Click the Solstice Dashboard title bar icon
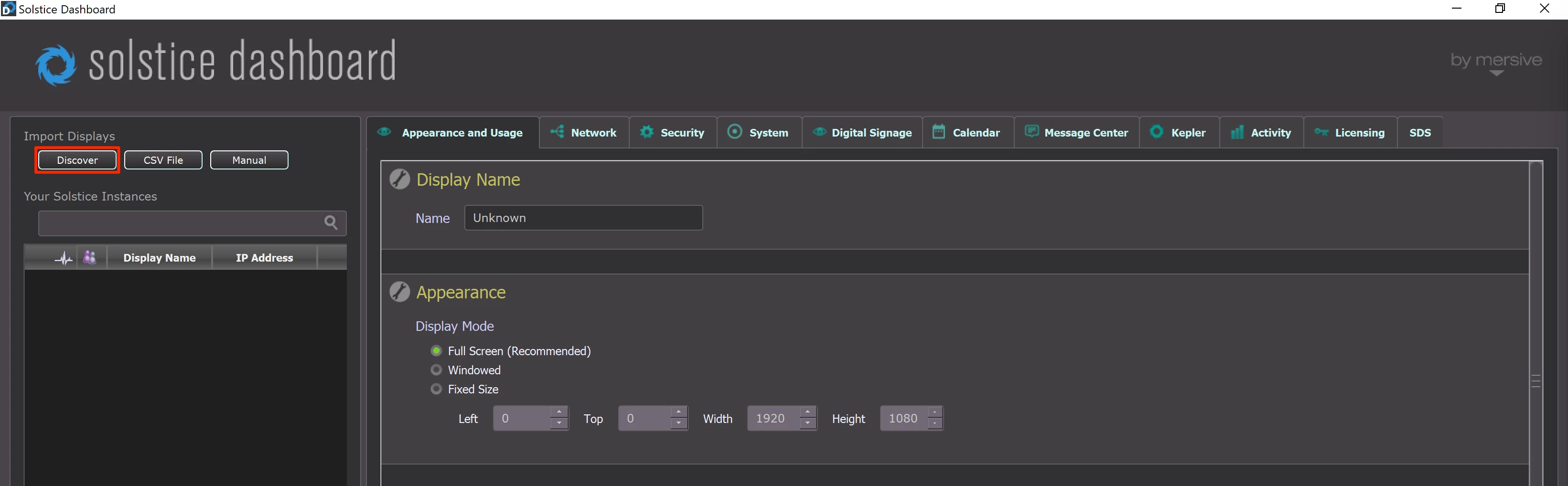1568x486 pixels. click(x=8, y=9)
